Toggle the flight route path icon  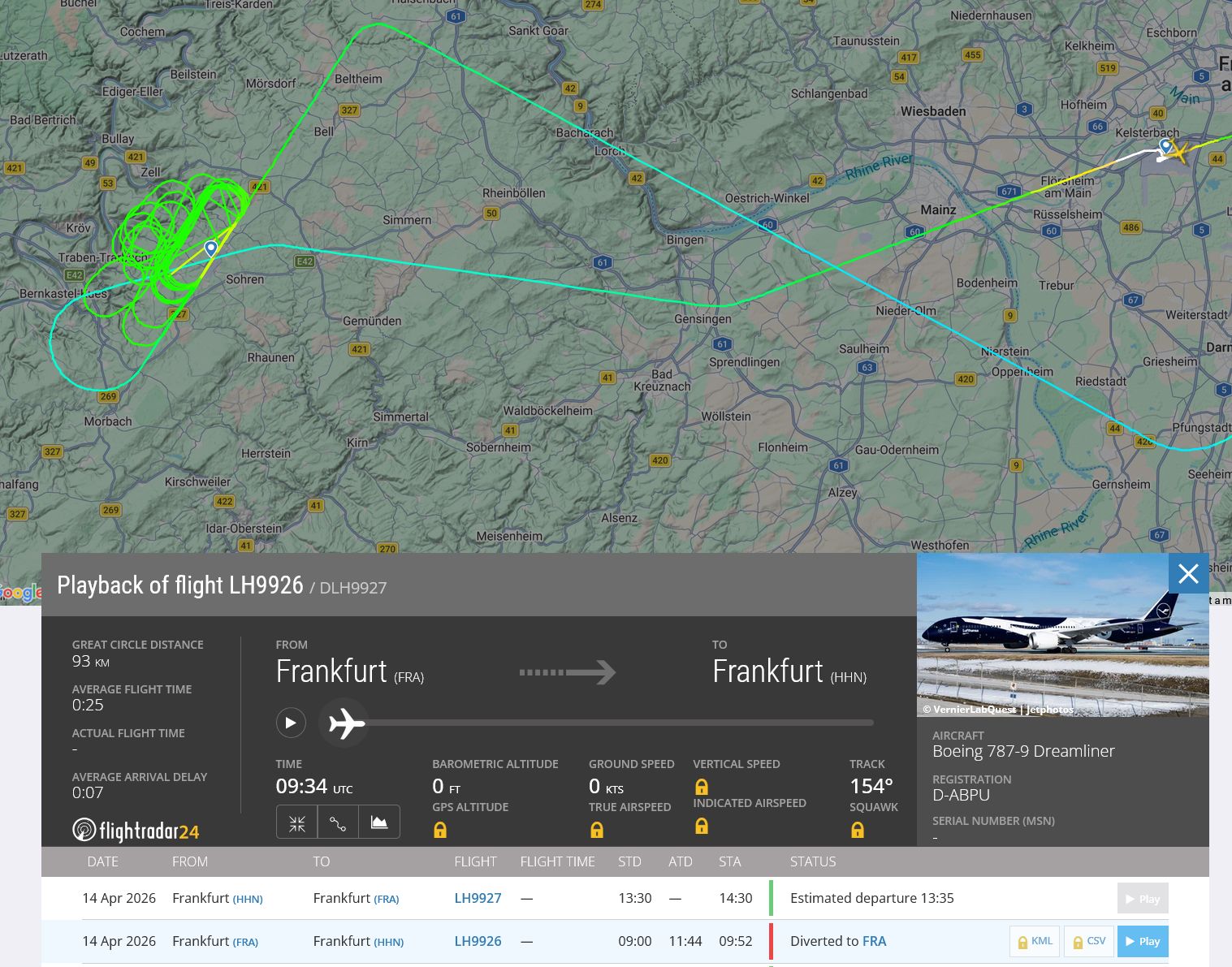[x=338, y=822]
